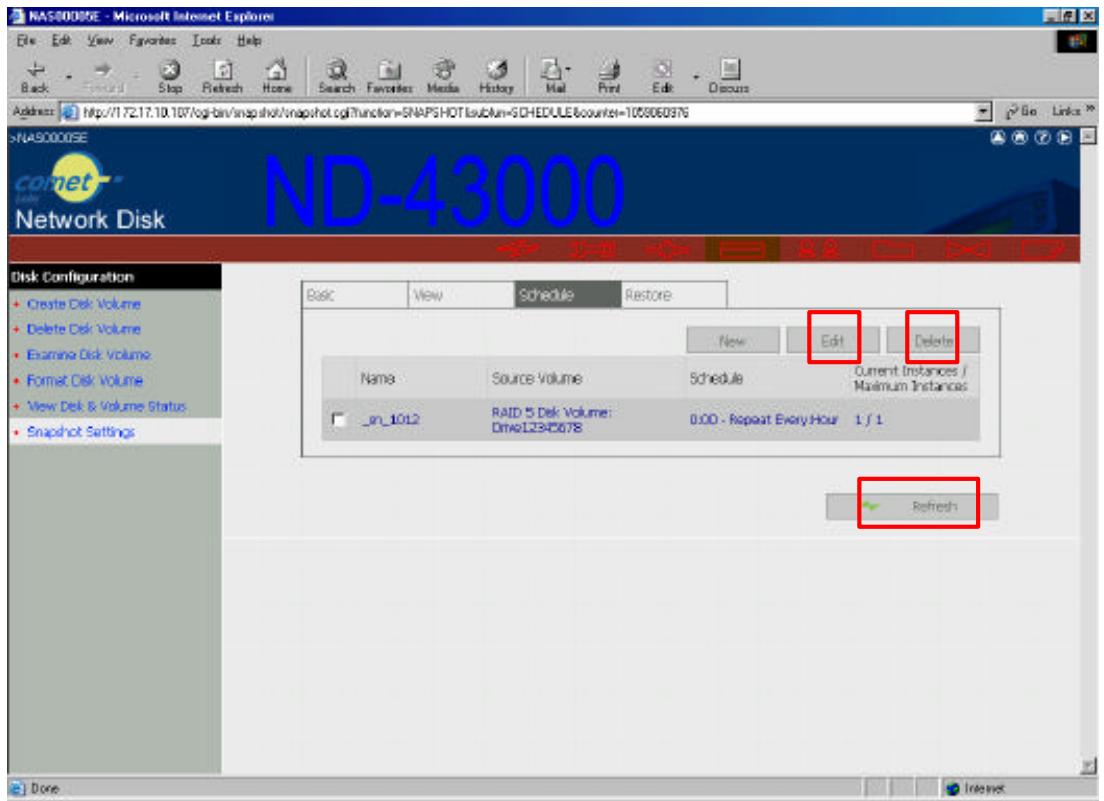Click the Internet zone globe in status bar
This screenshot has height=801, width=1104.
(953, 788)
